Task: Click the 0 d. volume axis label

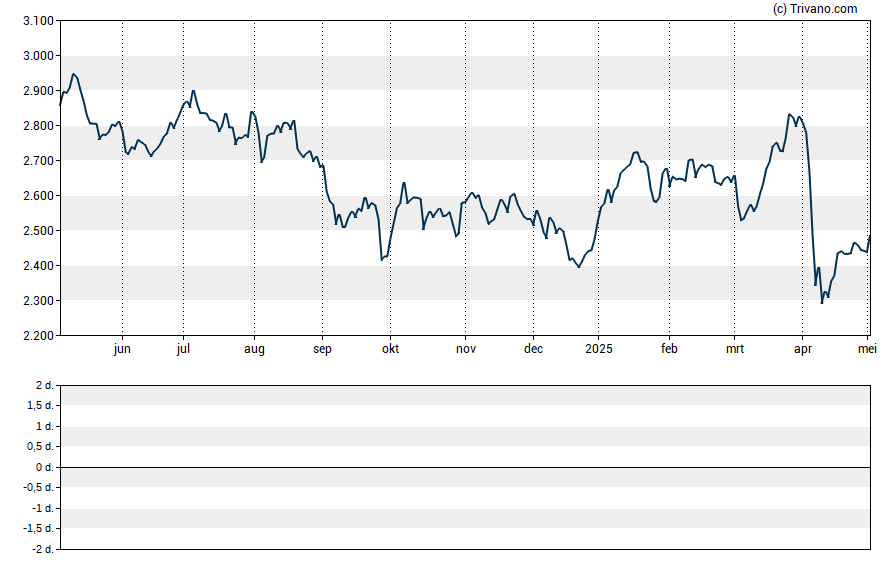Action: coord(45,468)
